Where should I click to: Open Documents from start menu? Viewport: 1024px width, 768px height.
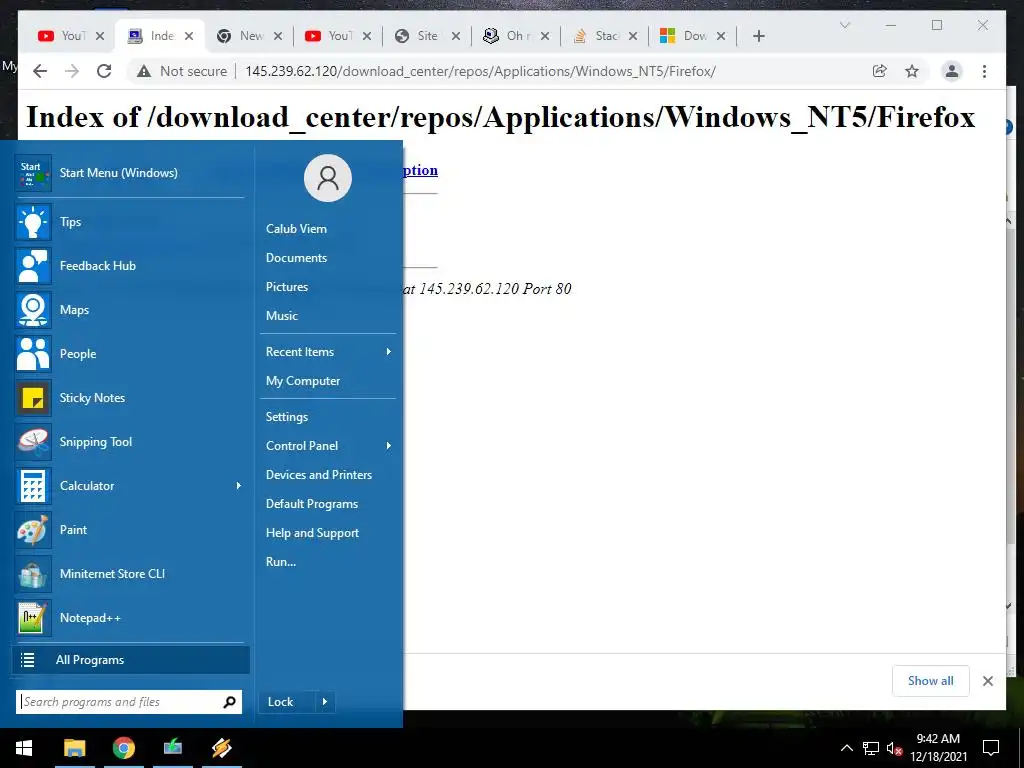296,258
